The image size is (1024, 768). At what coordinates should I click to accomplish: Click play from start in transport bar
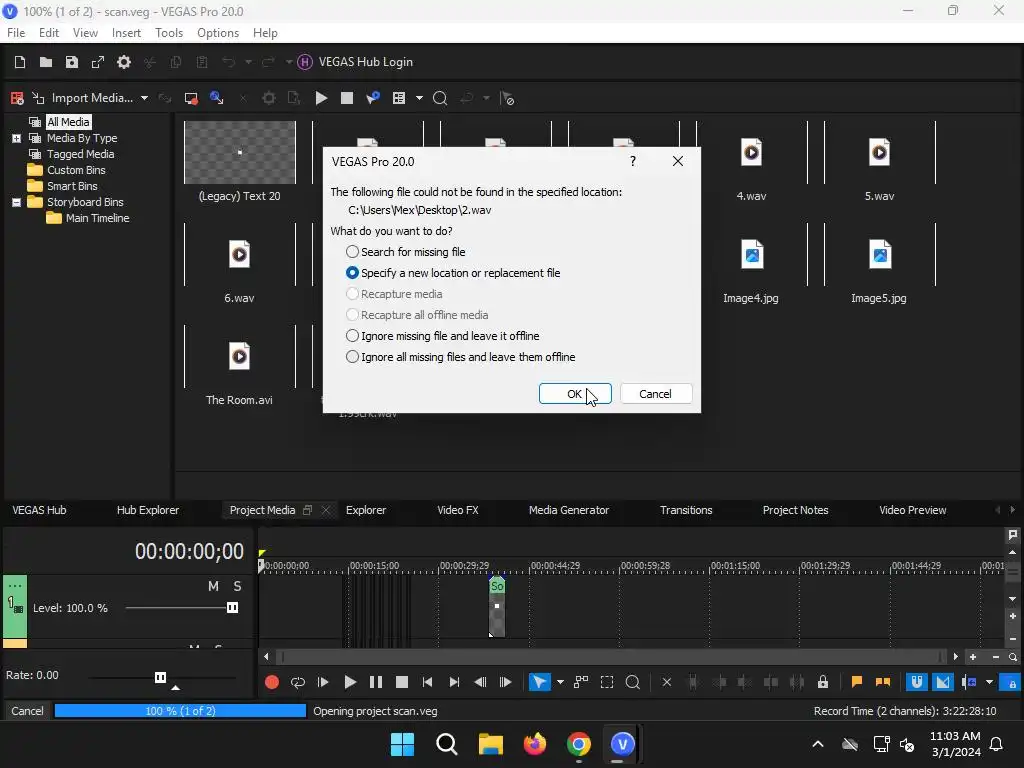pyautogui.click(x=323, y=682)
